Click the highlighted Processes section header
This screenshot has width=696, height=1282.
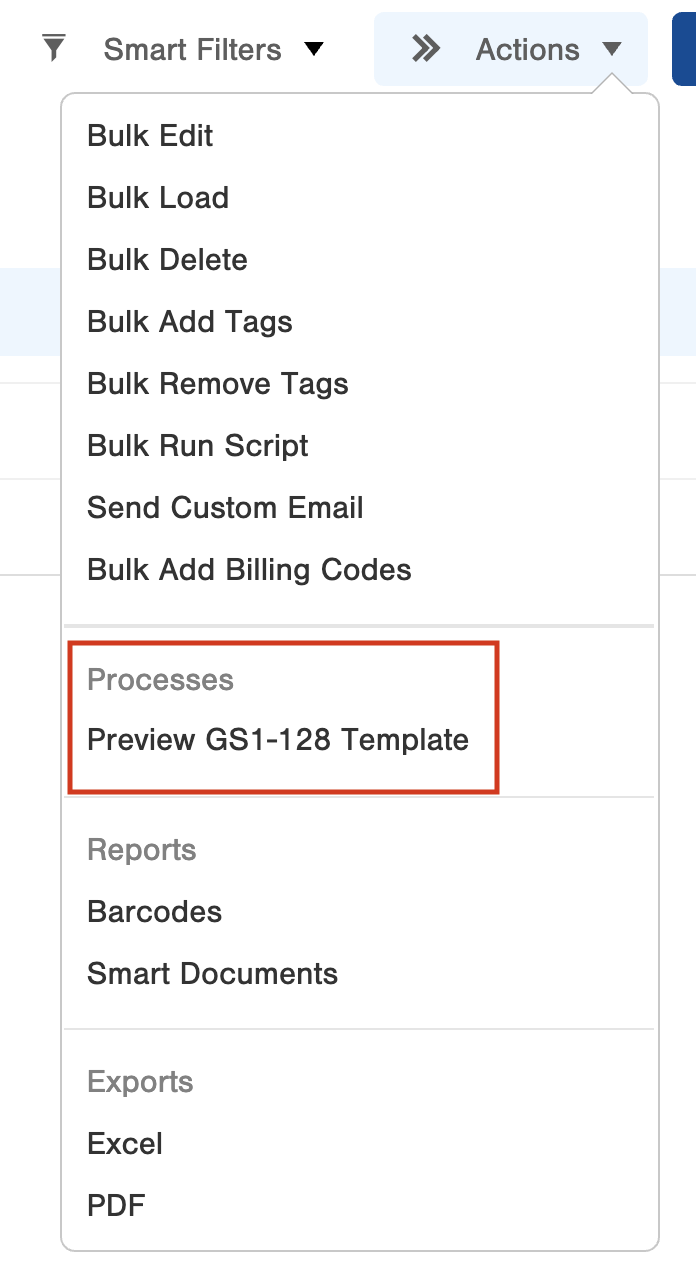(160, 680)
